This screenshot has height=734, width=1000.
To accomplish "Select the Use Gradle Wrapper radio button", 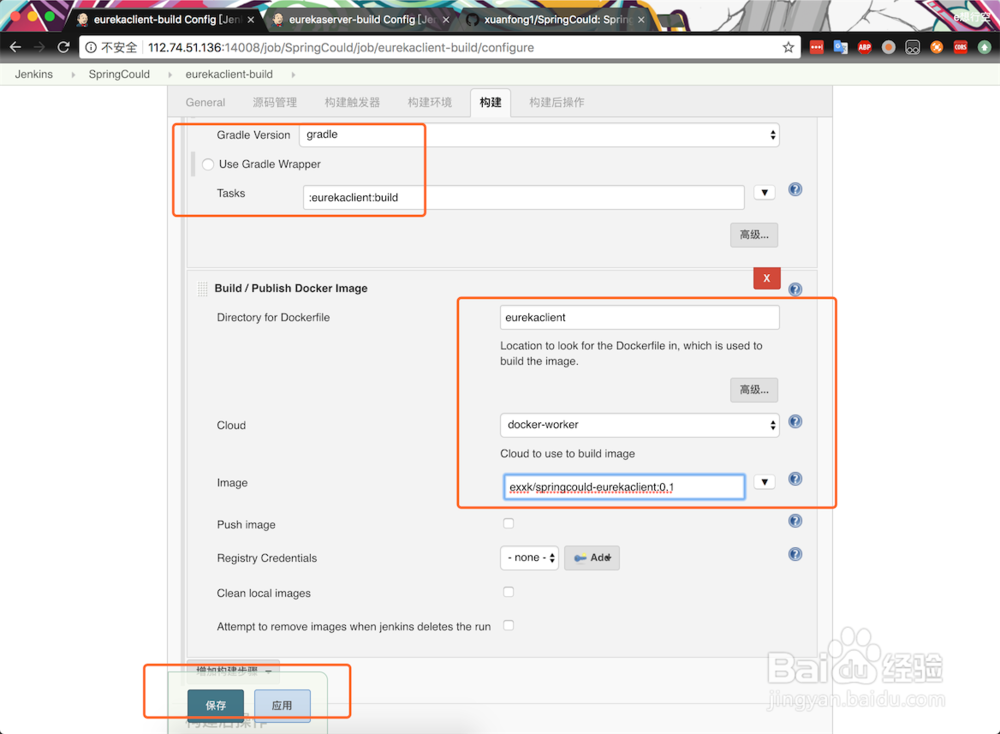I will coord(208,165).
